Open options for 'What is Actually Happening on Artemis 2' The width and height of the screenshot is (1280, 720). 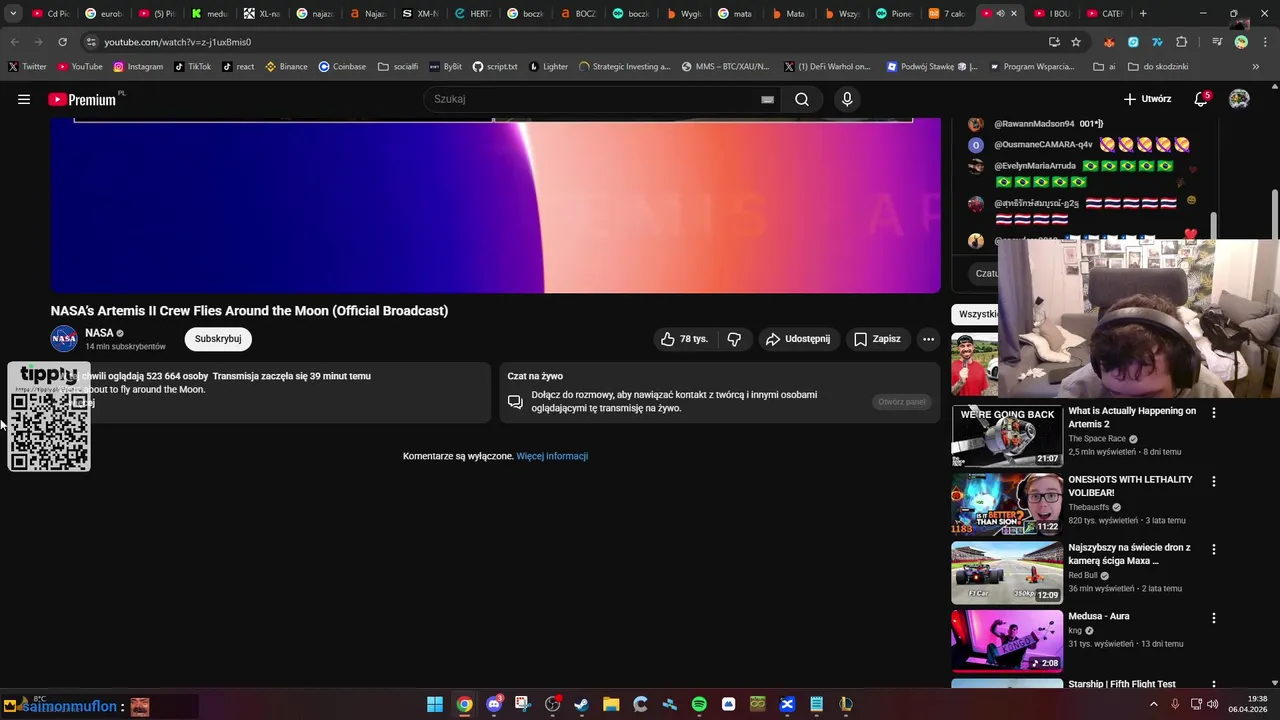1214,412
